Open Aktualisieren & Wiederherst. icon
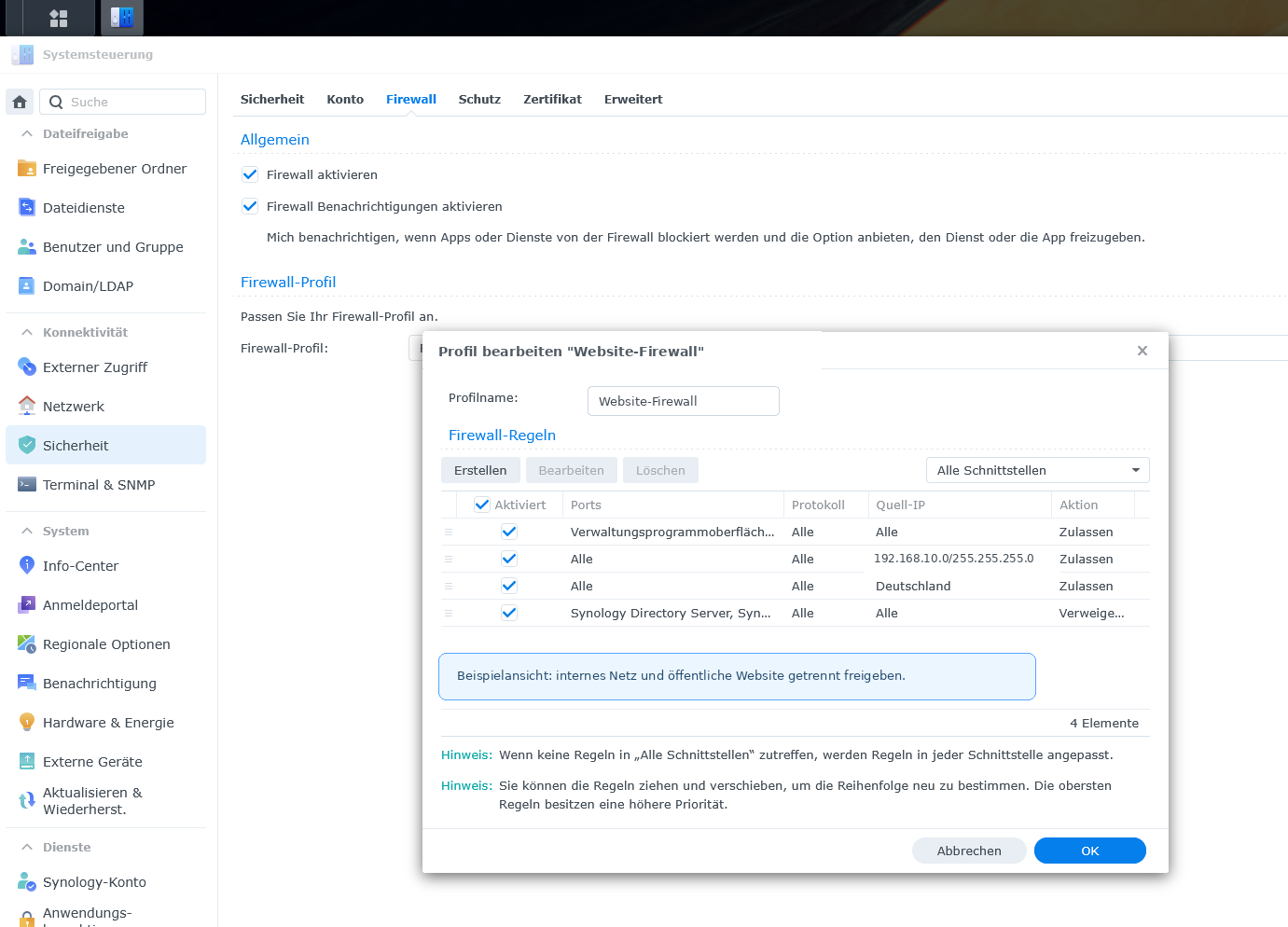This screenshot has height=927, width=1288. (x=27, y=801)
